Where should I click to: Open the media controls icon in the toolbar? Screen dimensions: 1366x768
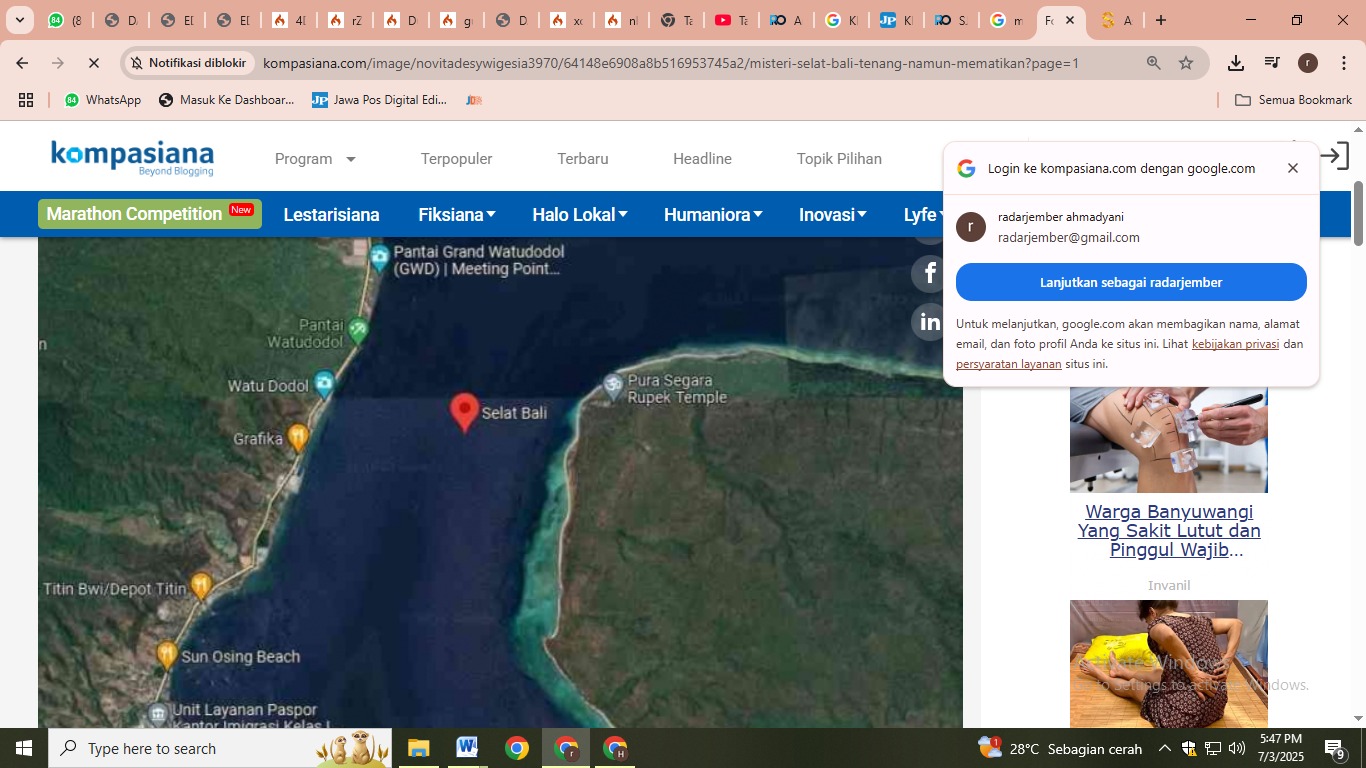[x=1272, y=63]
